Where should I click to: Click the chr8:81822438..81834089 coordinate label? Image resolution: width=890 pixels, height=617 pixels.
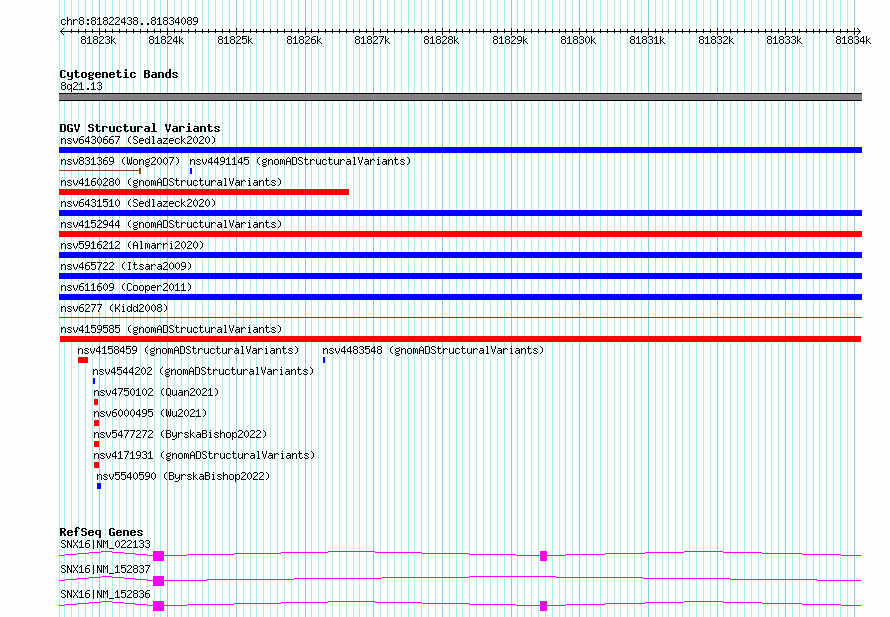pos(129,21)
